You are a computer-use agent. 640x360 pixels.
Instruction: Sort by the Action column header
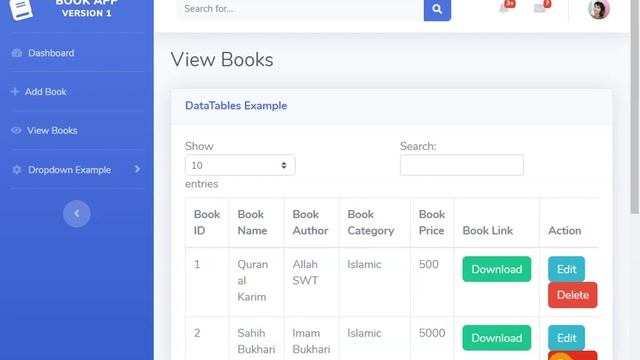[569, 222]
